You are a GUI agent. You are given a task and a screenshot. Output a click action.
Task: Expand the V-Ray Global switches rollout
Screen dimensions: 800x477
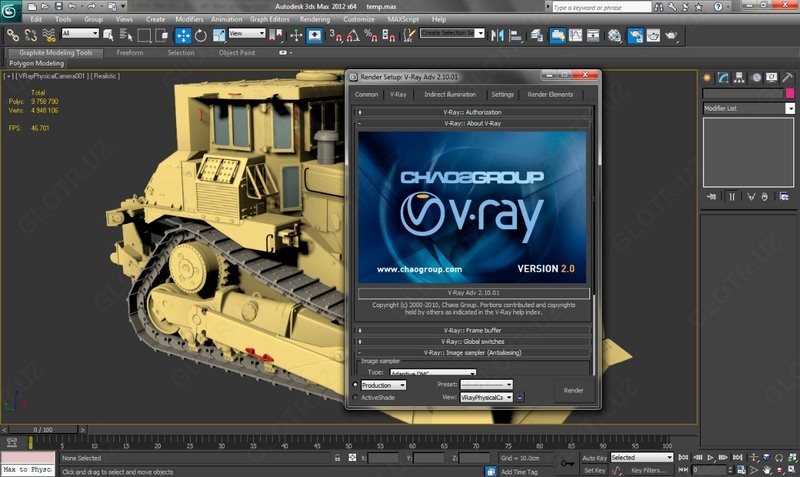[x=472, y=341]
